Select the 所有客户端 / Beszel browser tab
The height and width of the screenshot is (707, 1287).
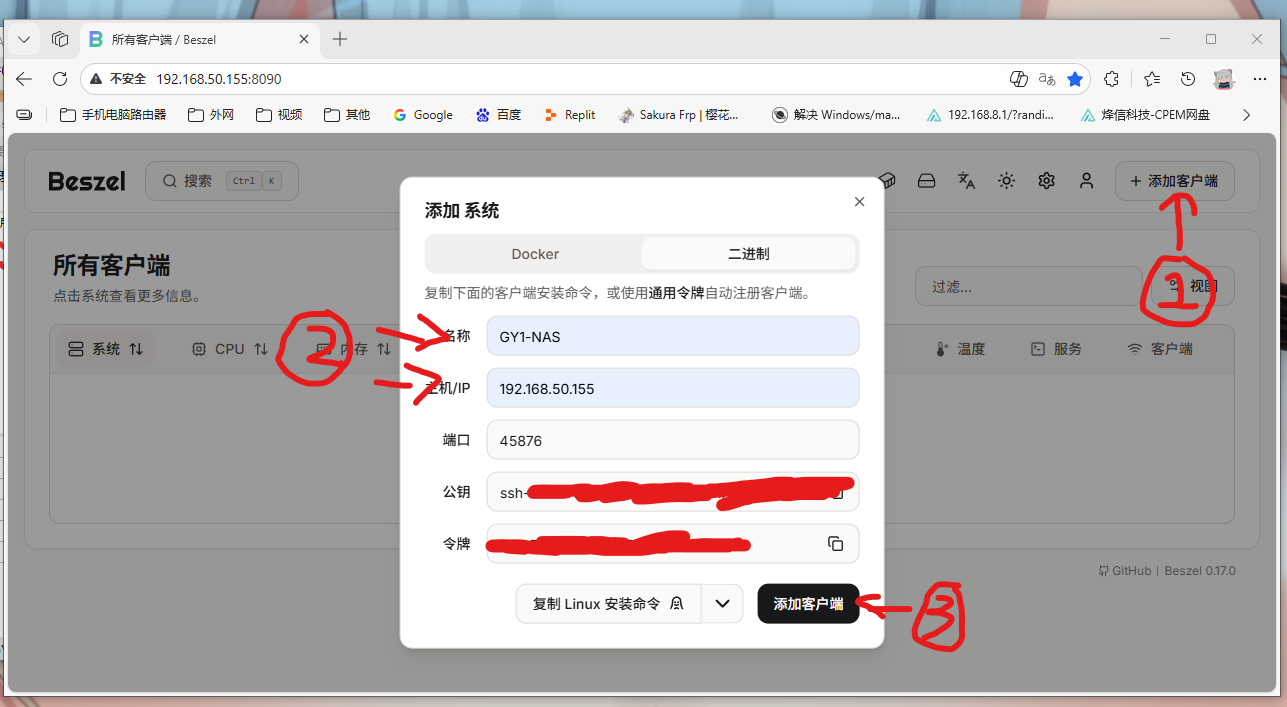pyautogui.click(x=200, y=39)
